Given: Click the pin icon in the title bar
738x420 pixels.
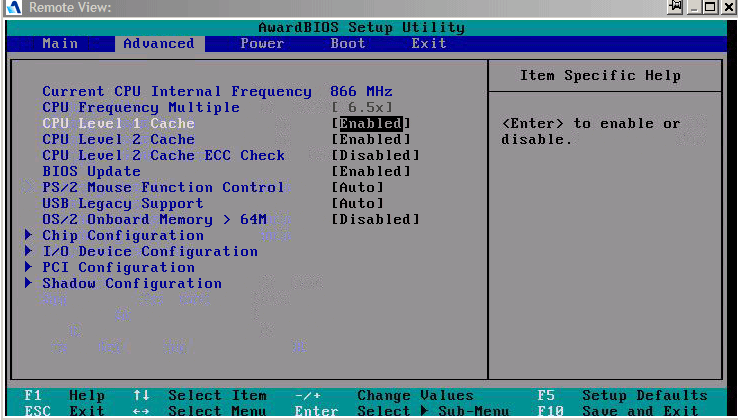Looking at the screenshot, I should click(x=675, y=7).
